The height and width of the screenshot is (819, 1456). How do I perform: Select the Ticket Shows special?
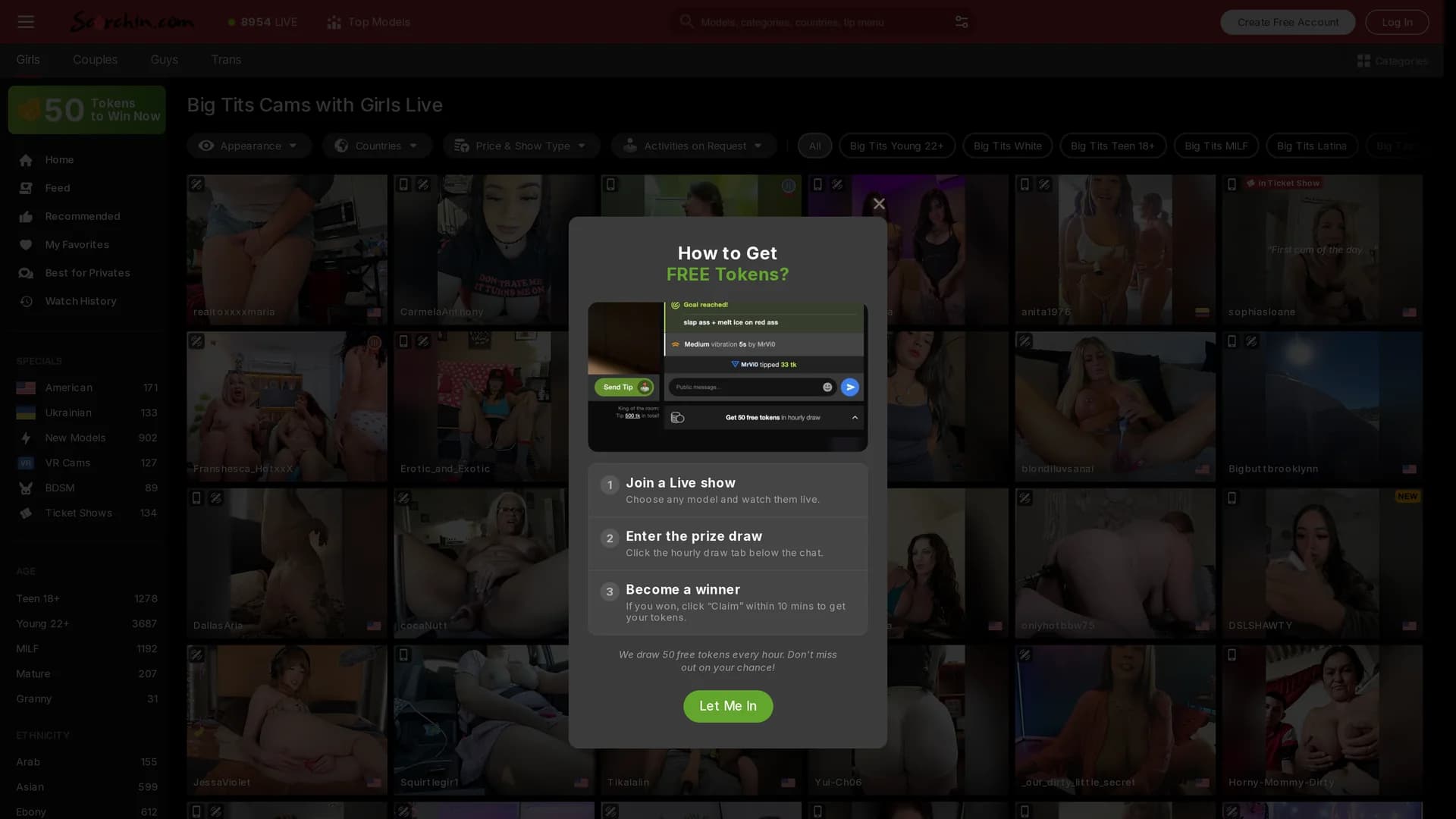86,513
